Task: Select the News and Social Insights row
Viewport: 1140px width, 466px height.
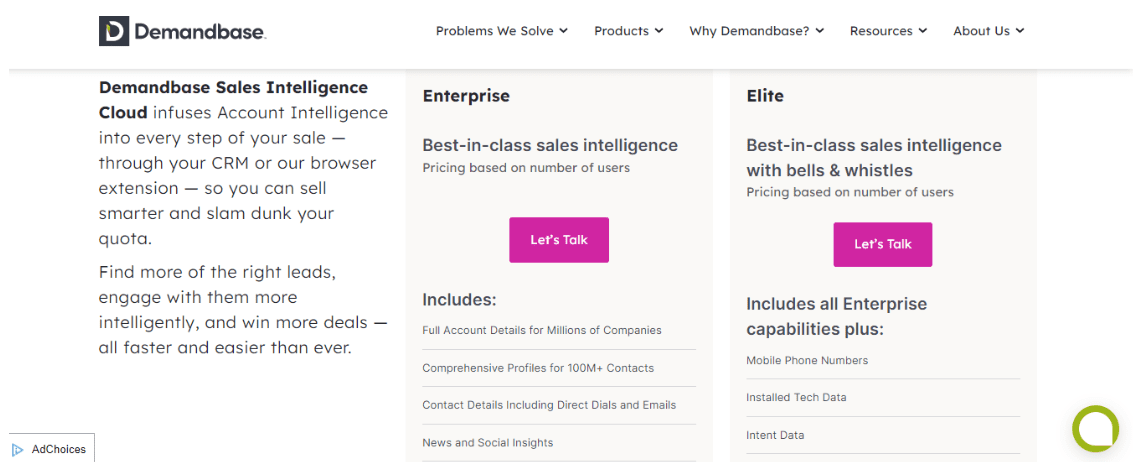Action: point(559,443)
